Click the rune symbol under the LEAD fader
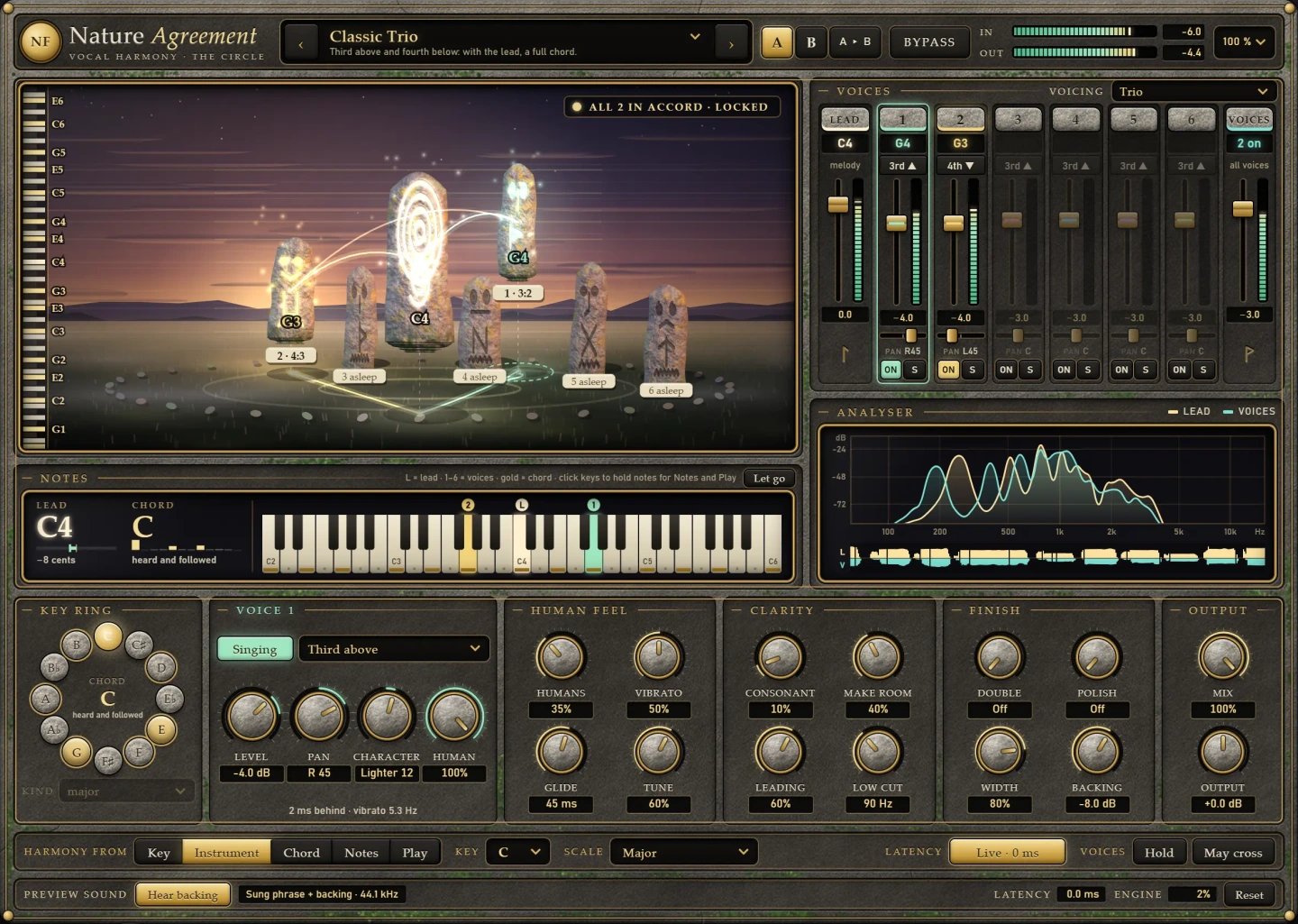Screen dimensions: 1298x924 [x=845, y=354]
